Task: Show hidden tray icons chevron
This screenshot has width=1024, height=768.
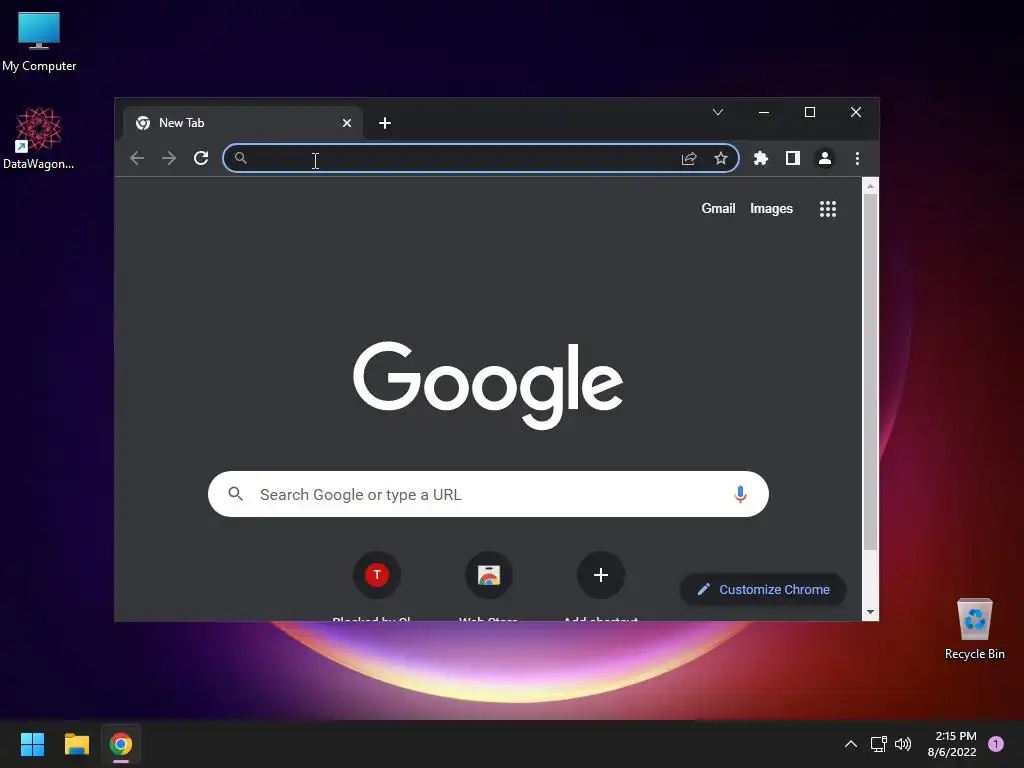Action: [851, 744]
